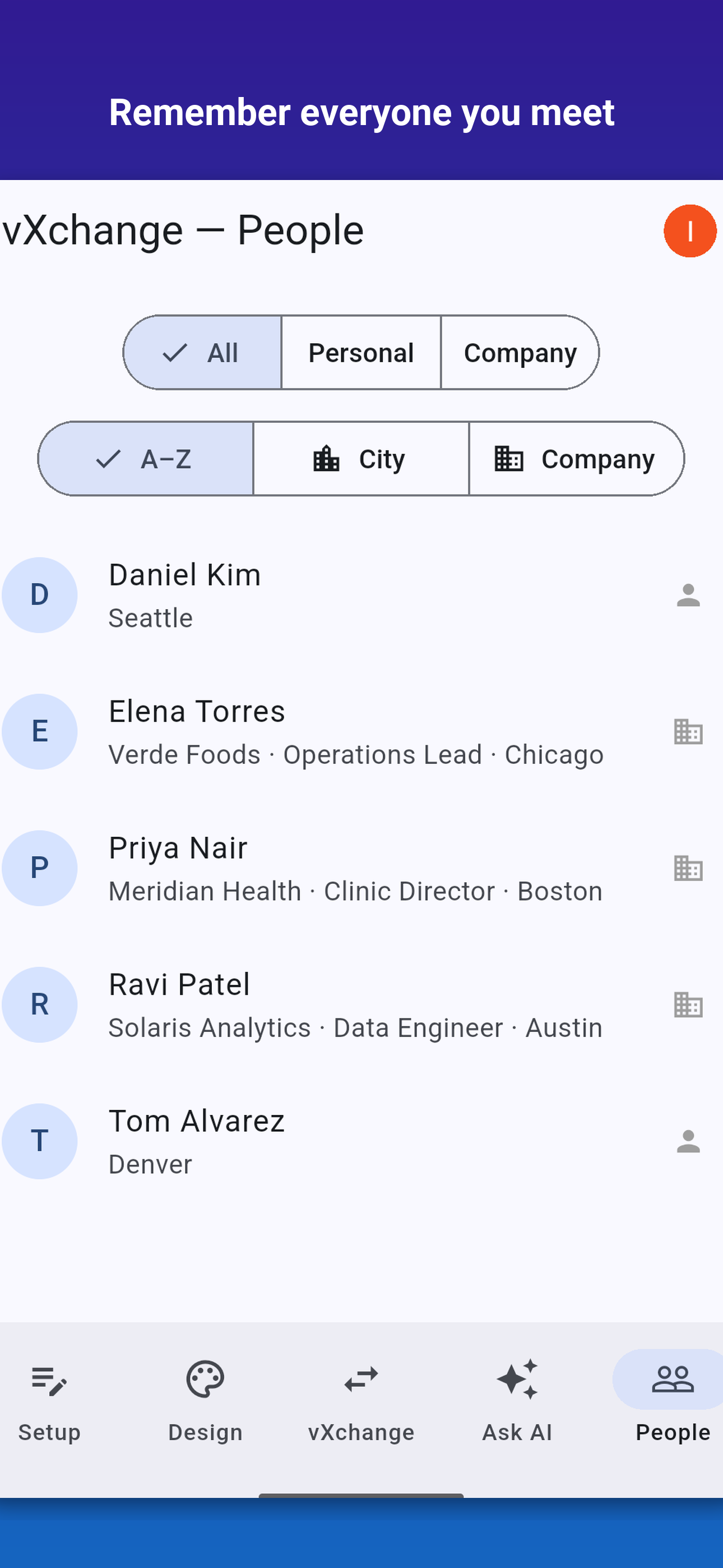Tap the building icon beside Ravi Patel

click(x=688, y=1004)
